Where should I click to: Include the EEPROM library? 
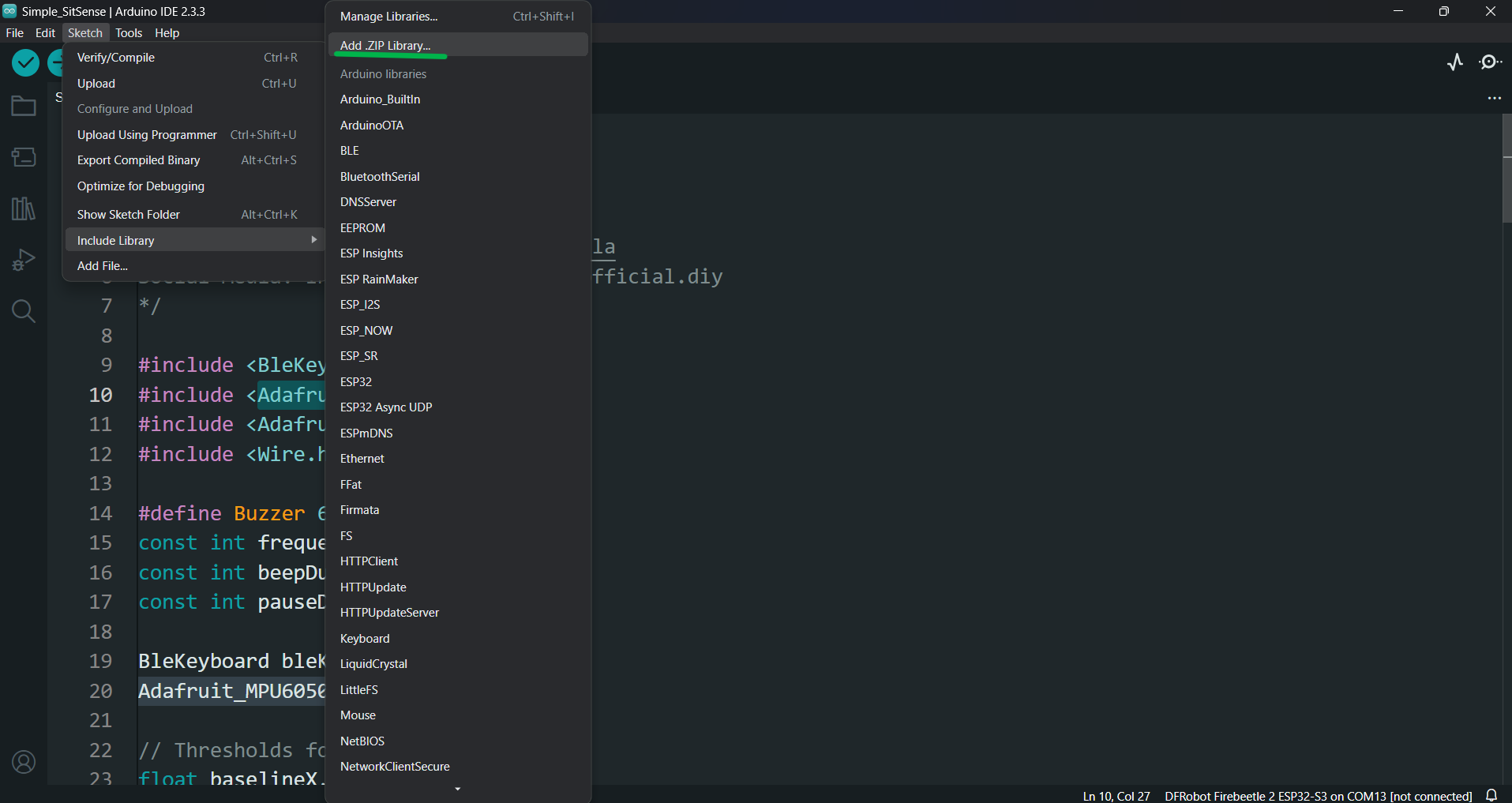pos(458,228)
